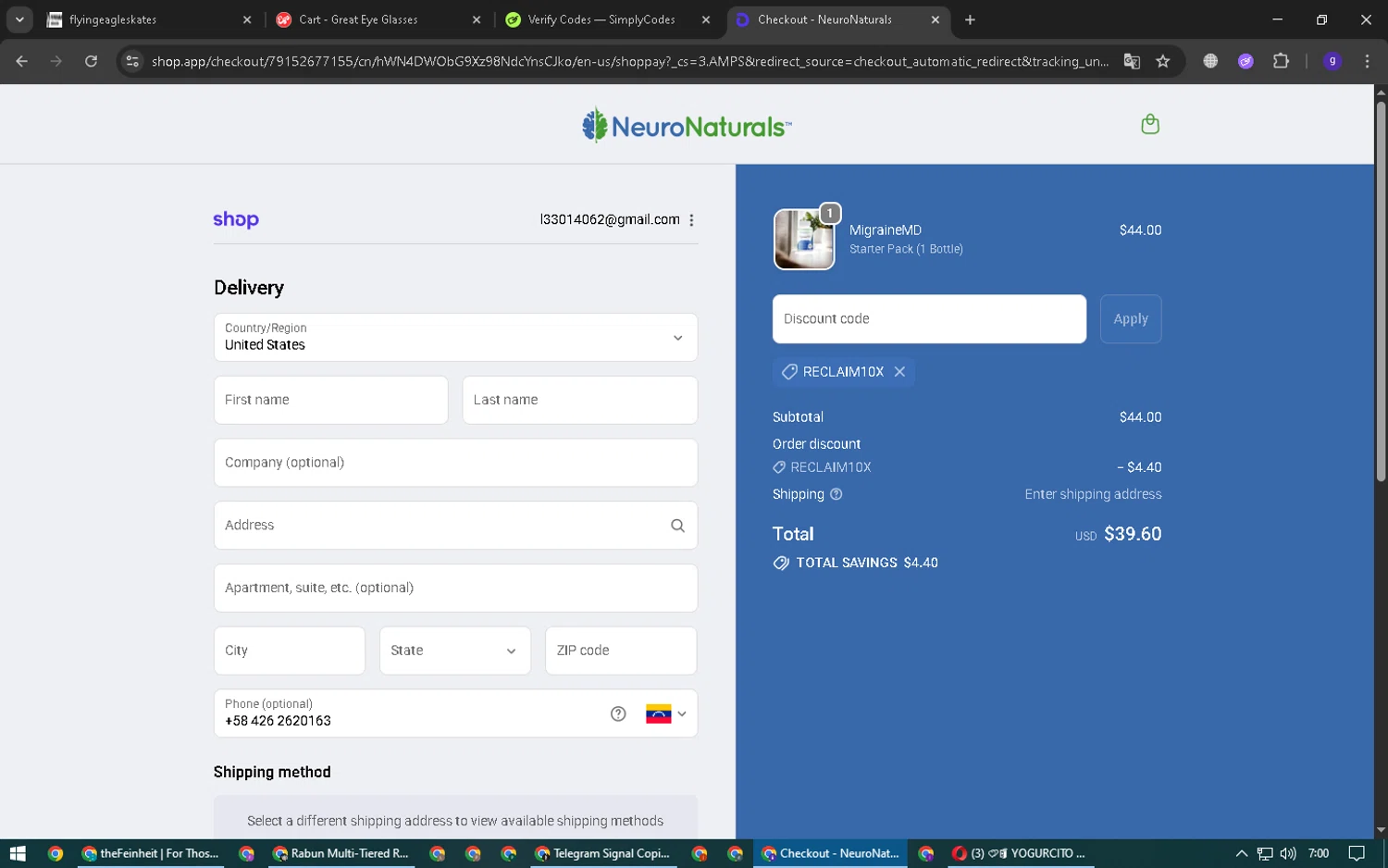Show hidden system tray icons
This screenshot has height=868, width=1388.
click(1242, 853)
